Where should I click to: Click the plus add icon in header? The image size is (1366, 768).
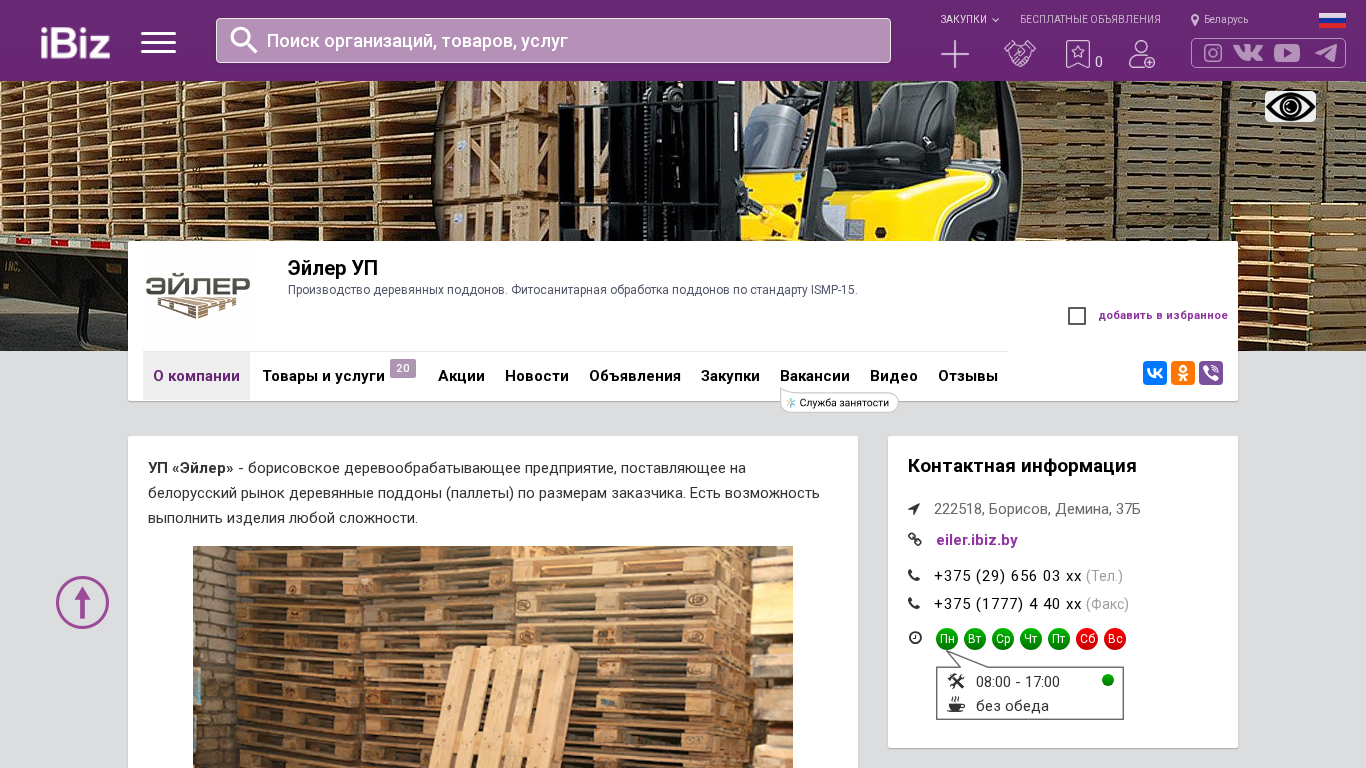click(955, 54)
